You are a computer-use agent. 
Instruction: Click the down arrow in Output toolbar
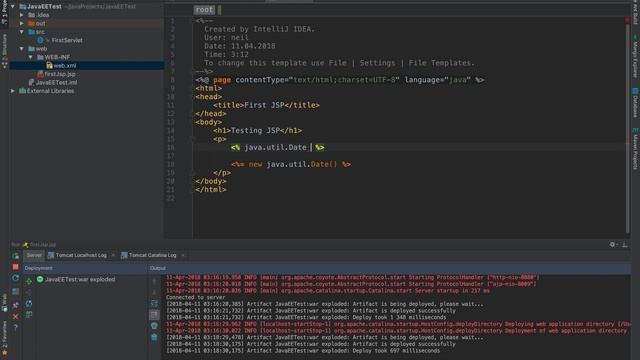pyautogui.click(x=154, y=292)
